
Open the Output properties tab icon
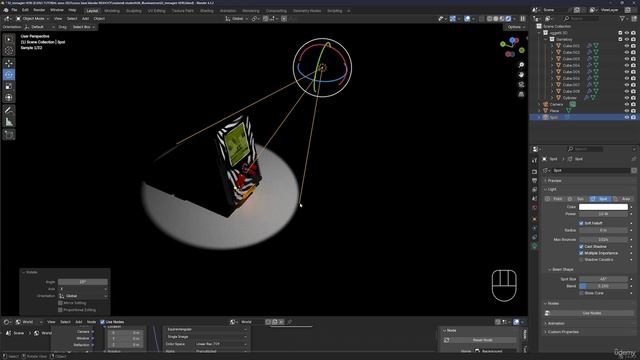tap(534, 180)
